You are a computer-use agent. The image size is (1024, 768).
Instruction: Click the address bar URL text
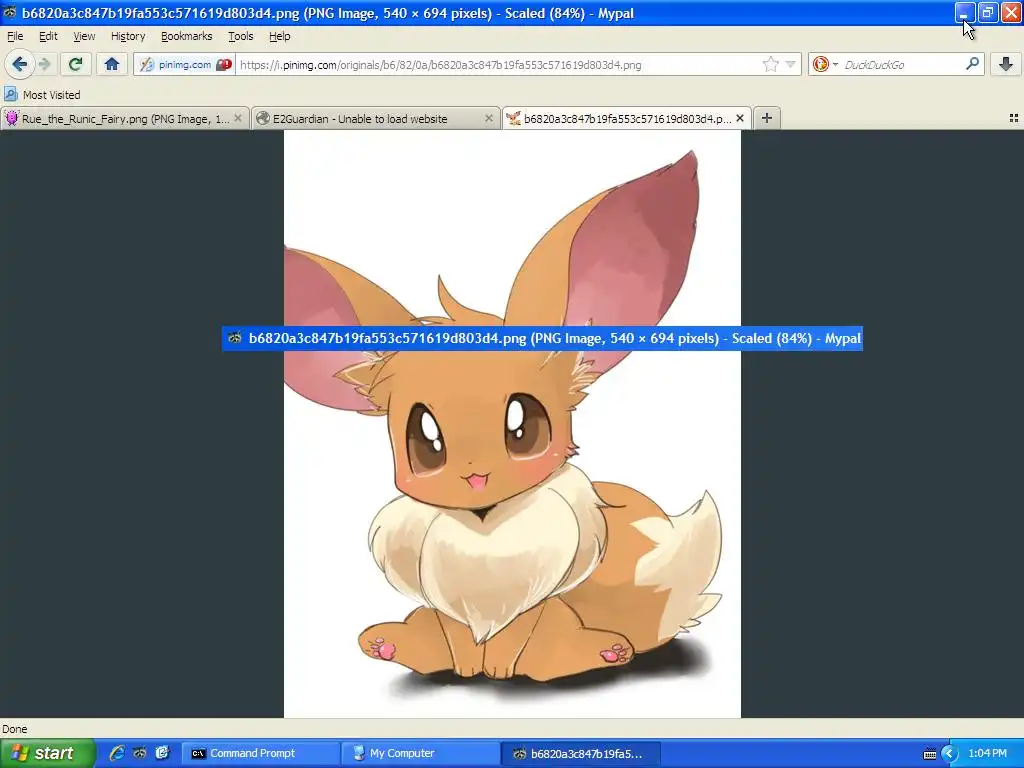[x=440, y=65]
